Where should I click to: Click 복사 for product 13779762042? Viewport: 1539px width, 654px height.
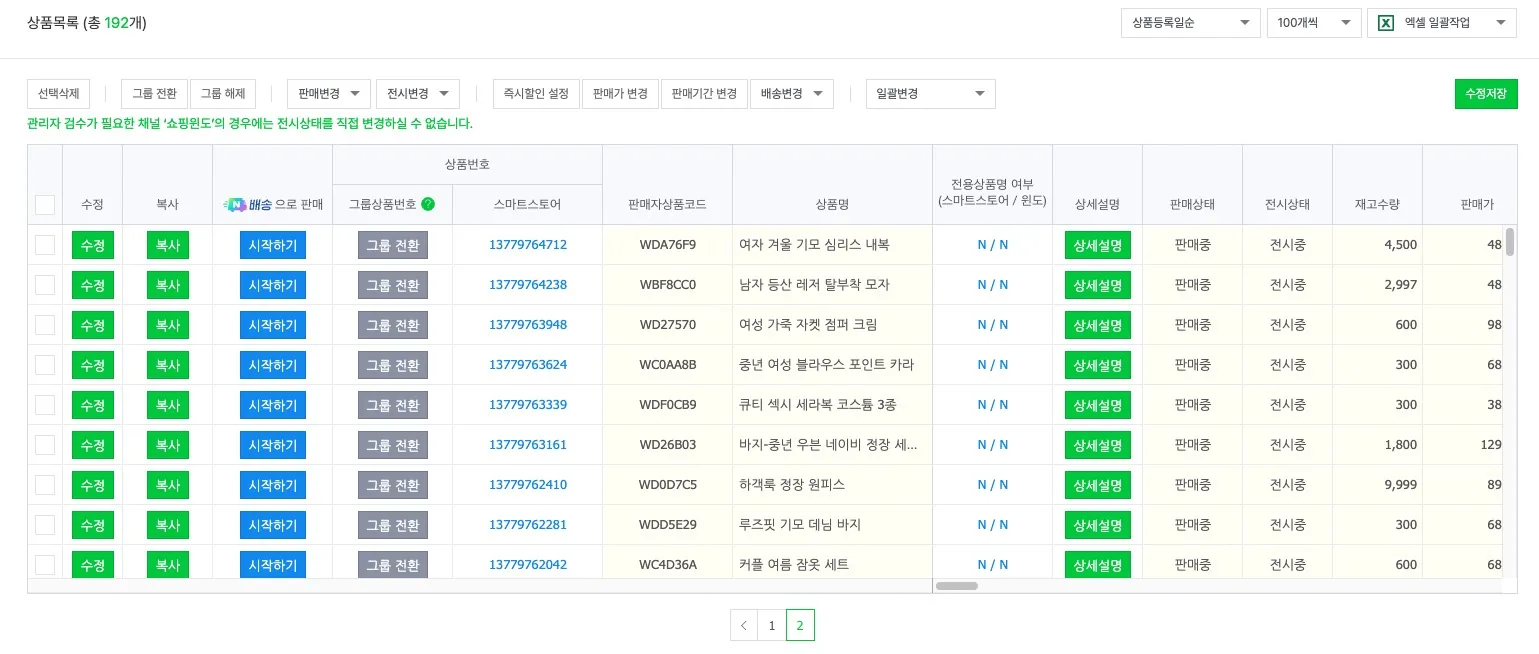click(x=168, y=564)
